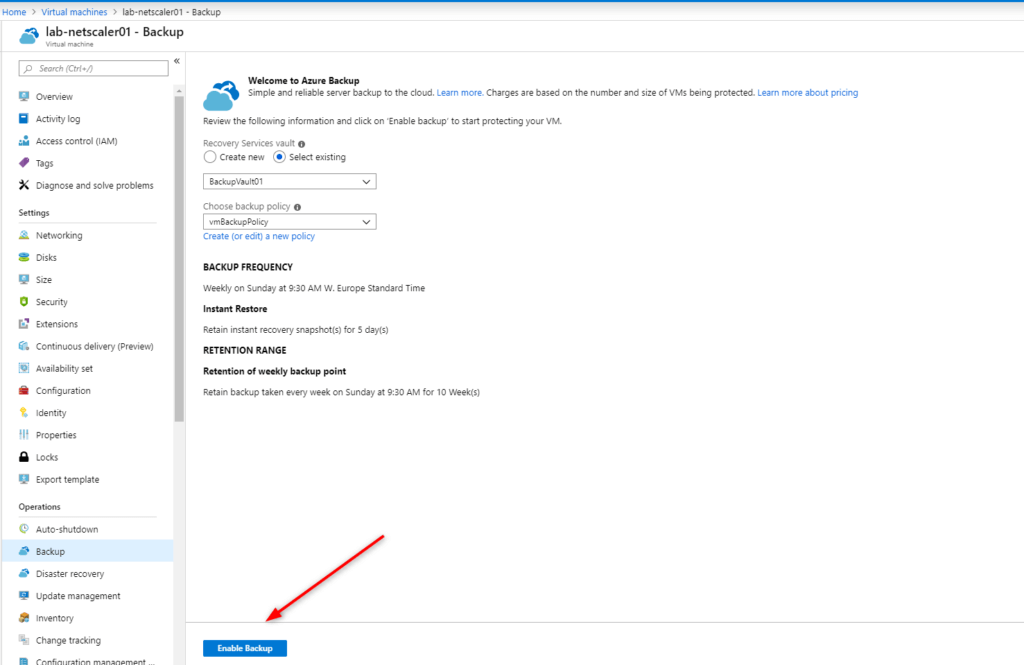Viewport: 1024px width, 665px height.
Task: Click the Extensions icon
Action: click(x=24, y=323)
